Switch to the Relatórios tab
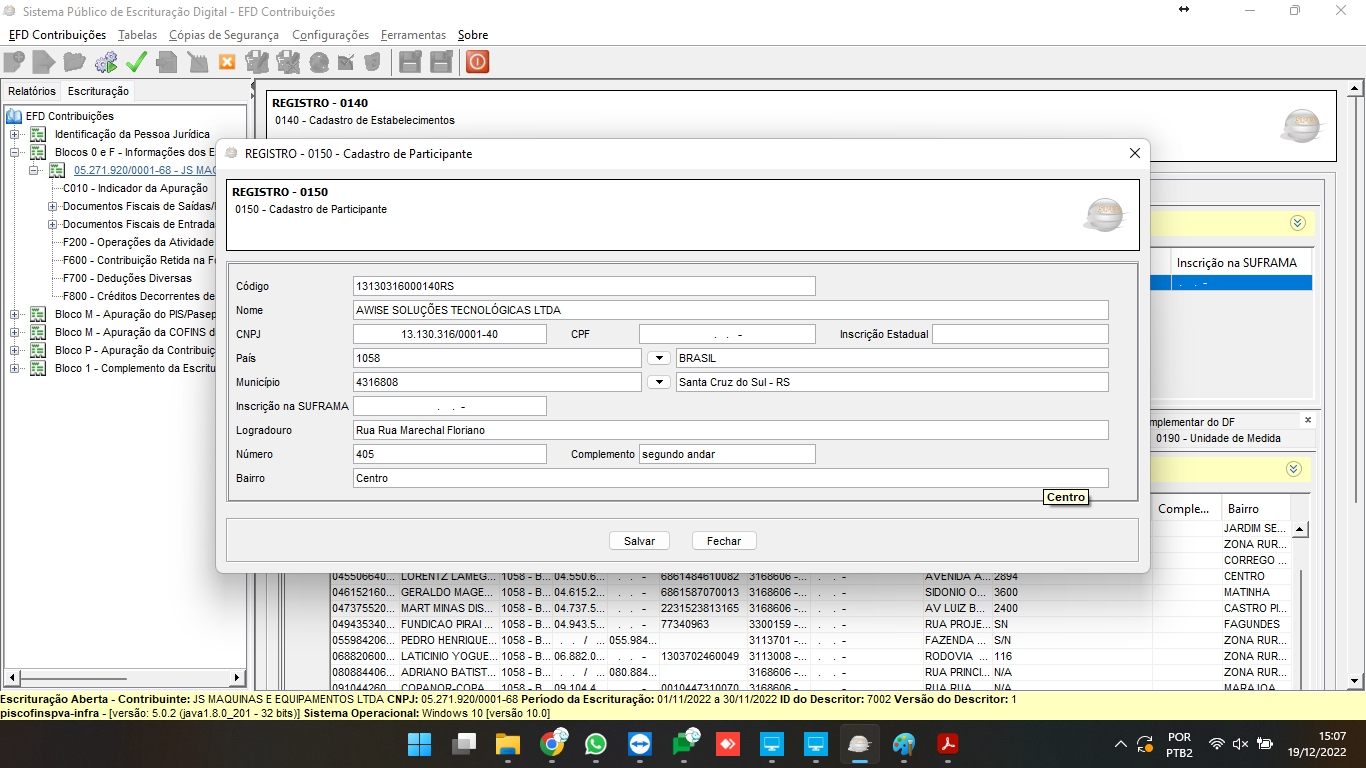 32,91
